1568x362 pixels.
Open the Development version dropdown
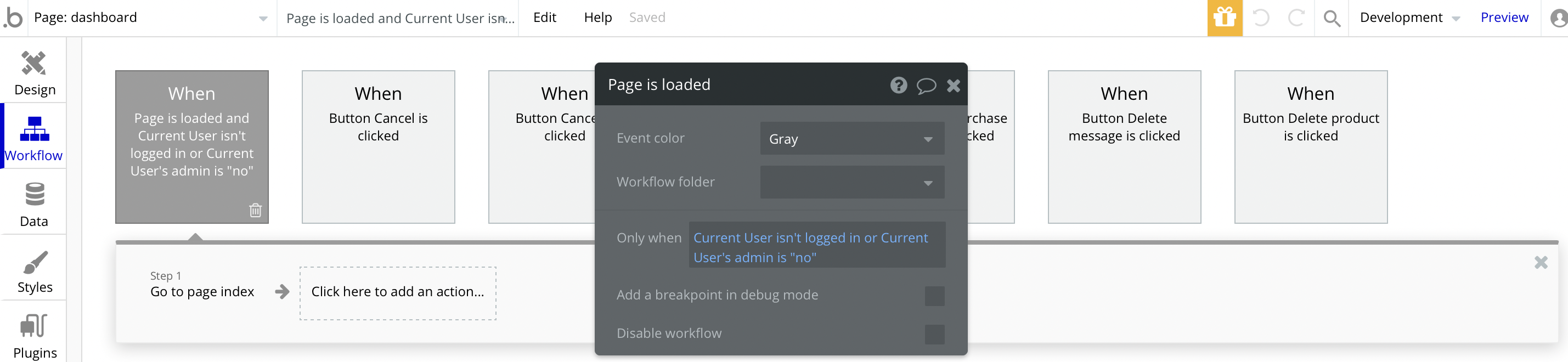(x=1408, y=18)
